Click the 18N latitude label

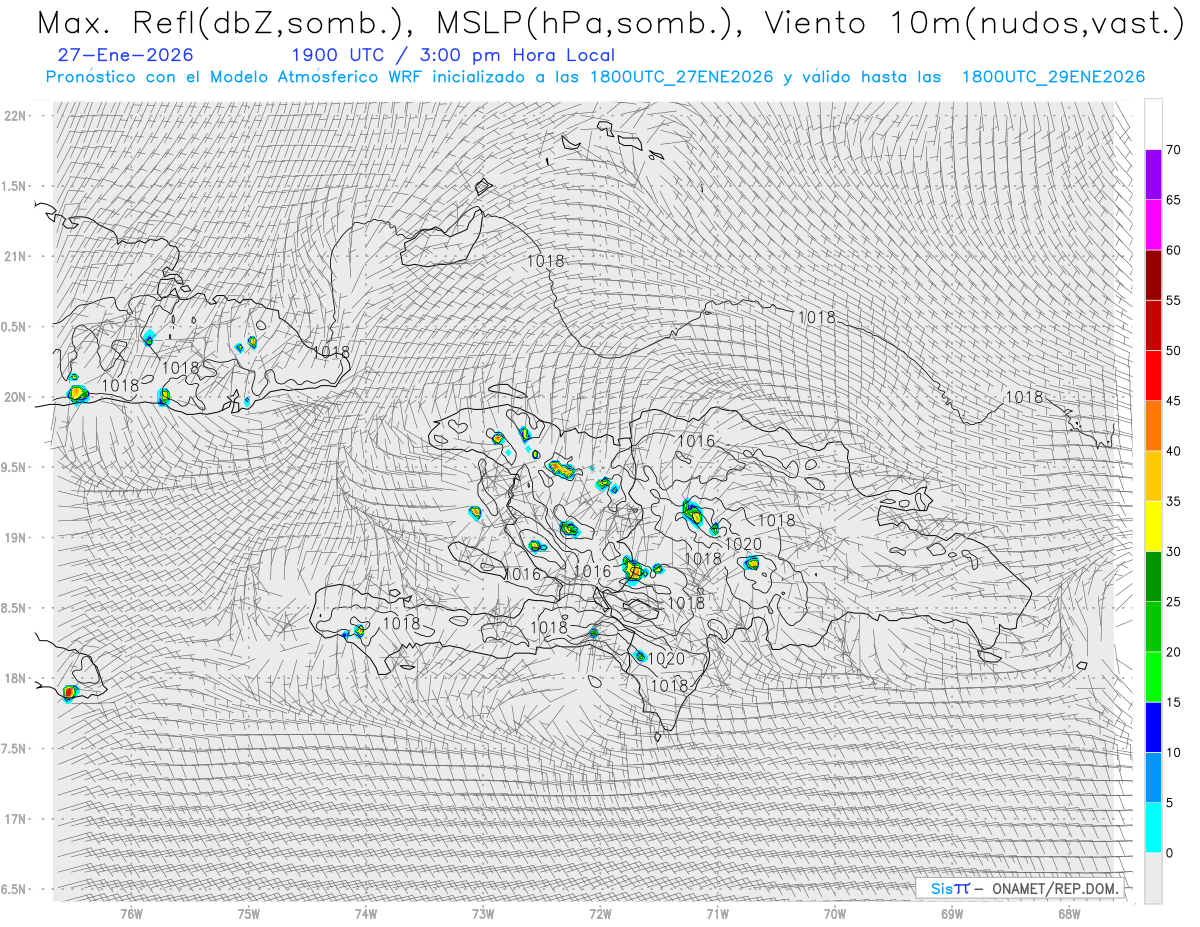(x=15, y=678)
